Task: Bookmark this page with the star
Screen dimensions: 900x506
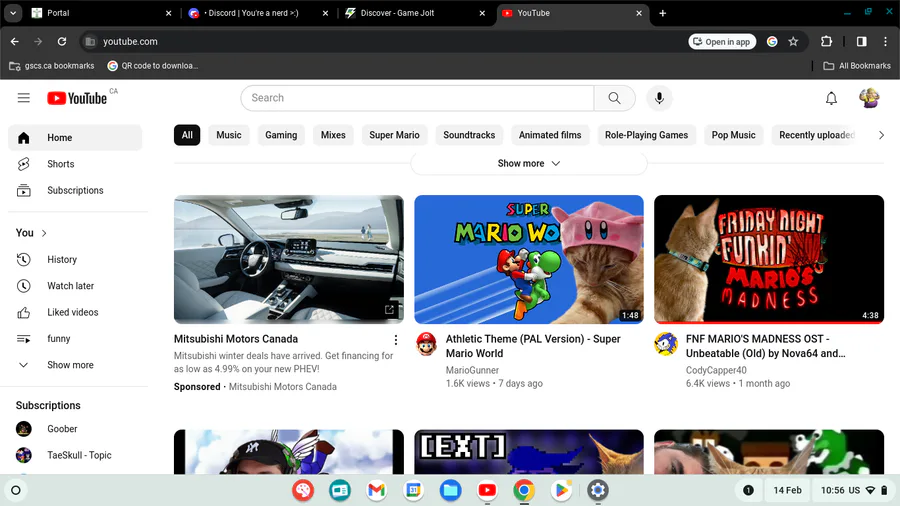Action: click(x=793, y=41)
